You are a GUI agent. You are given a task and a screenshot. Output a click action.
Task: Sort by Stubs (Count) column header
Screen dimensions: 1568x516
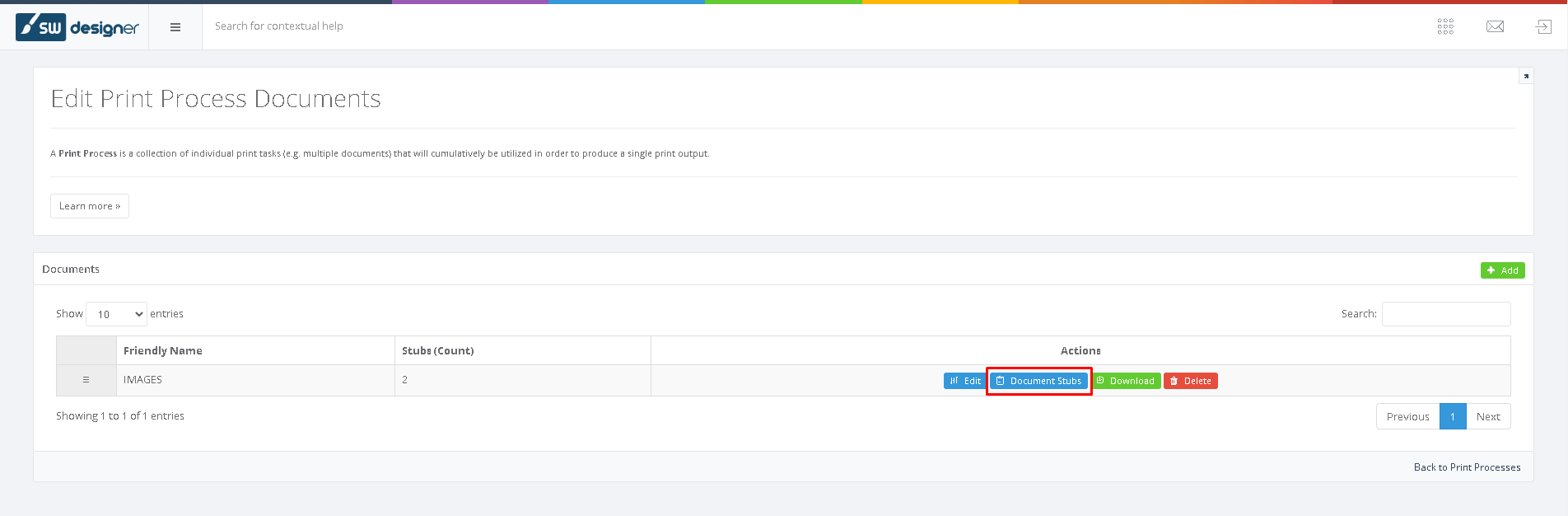click(x=437, y=350)
